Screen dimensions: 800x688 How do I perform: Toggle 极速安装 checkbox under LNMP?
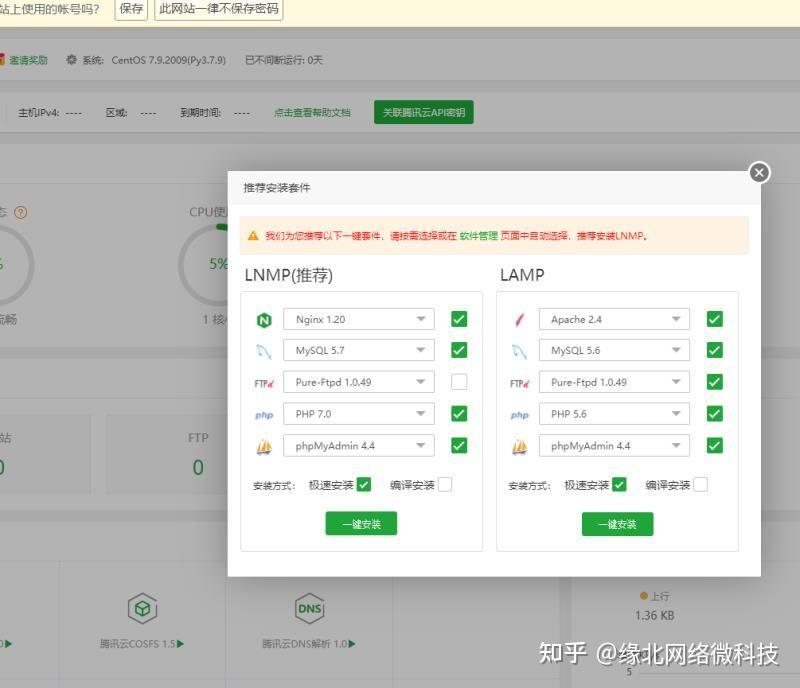[364, 484]
